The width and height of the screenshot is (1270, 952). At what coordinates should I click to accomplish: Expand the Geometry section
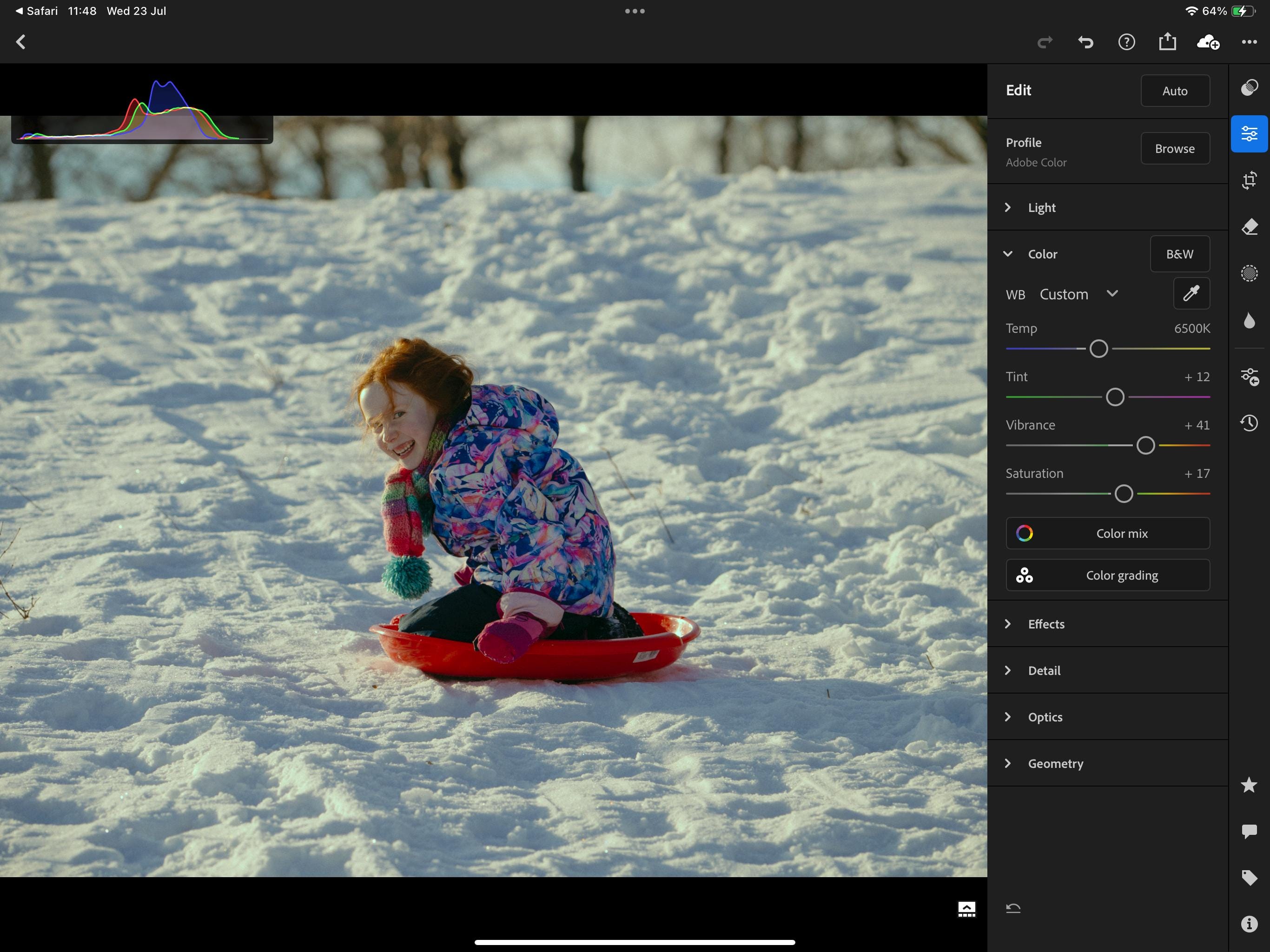[x=1107, y=763]
